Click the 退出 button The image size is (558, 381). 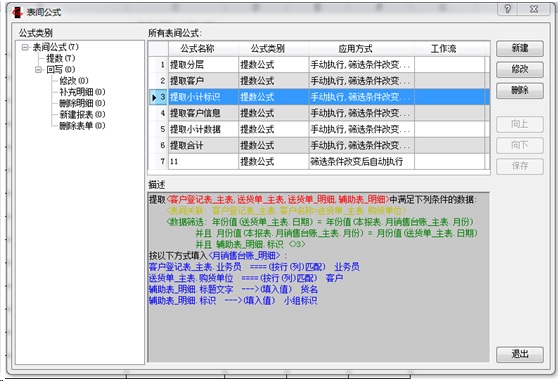coord(520,354)
